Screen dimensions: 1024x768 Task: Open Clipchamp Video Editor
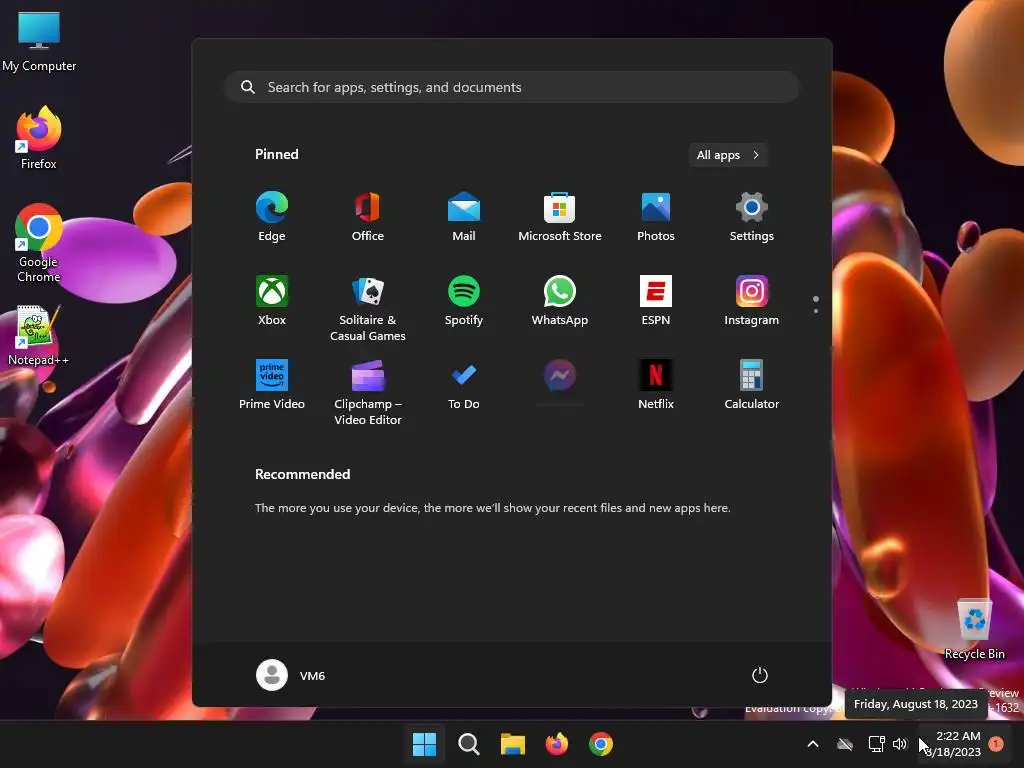(368, 392)
